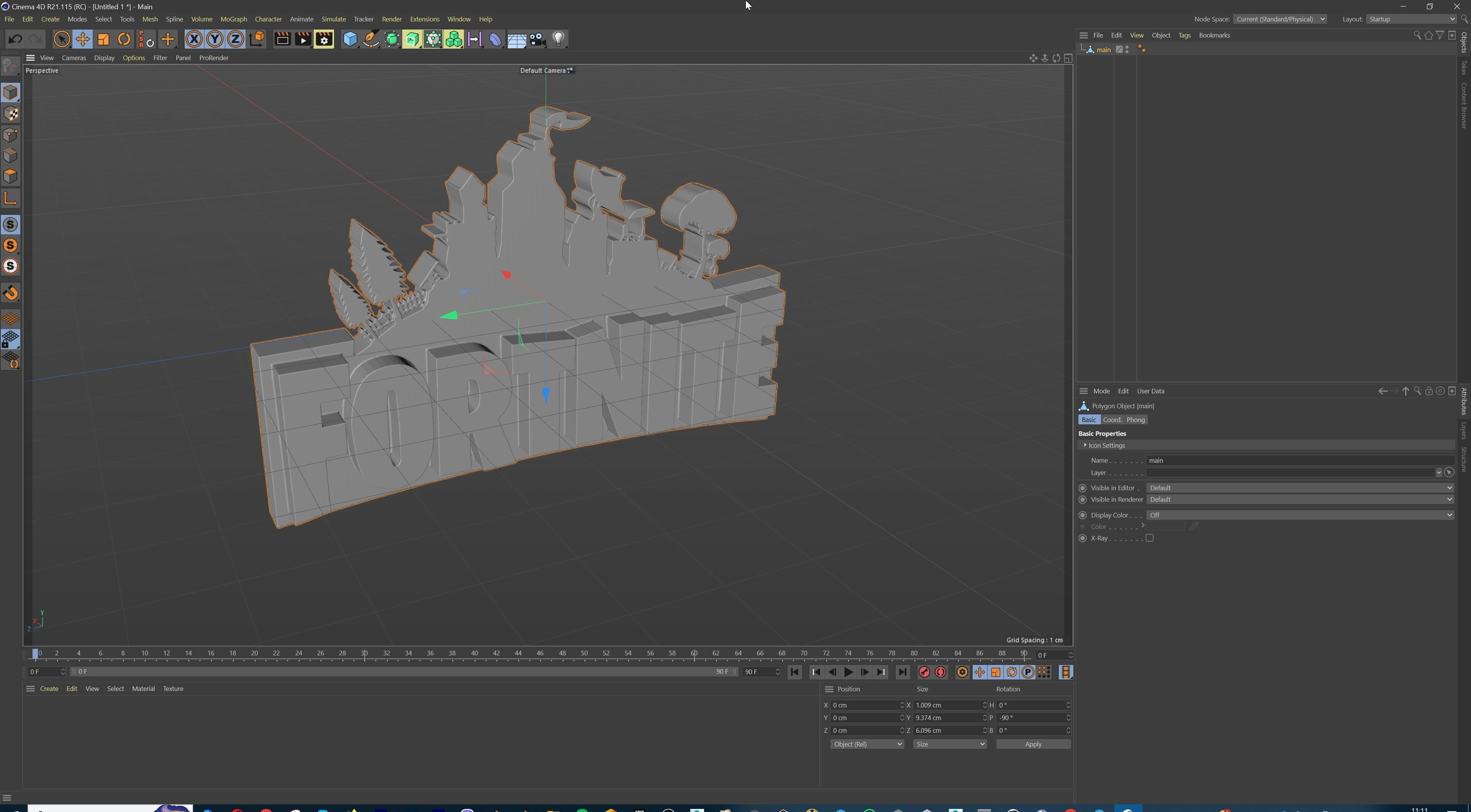Image resolution: width=1471 pixels, height=812 pixels.
Task: Enable the X-Ray checkbox
Action: coord(1150,538)
